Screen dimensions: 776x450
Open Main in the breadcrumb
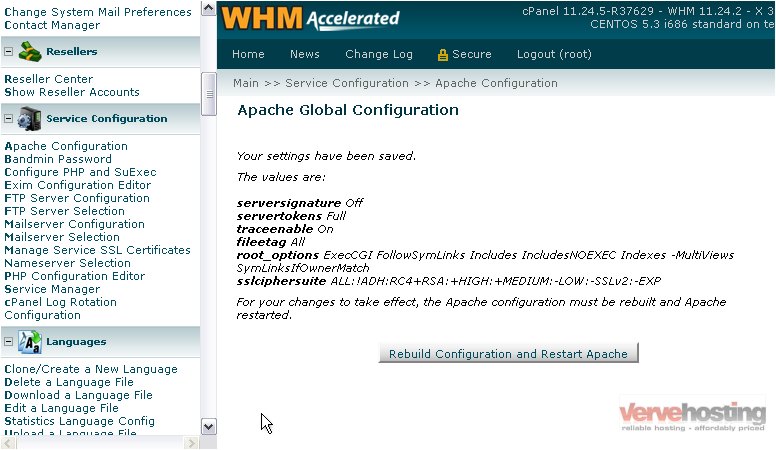click(x=246, y=83)
